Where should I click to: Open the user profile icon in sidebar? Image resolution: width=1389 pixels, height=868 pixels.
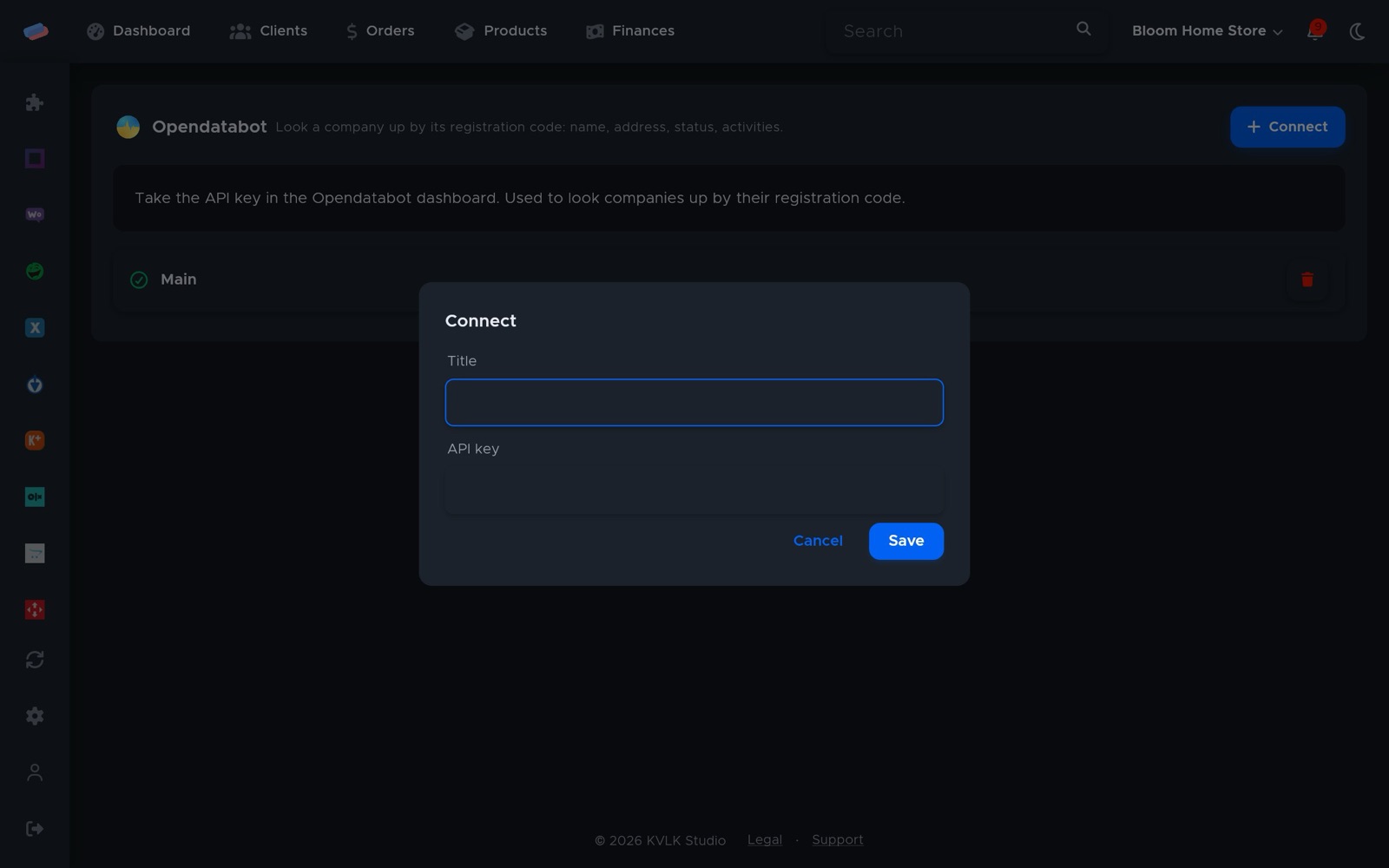point(35,773)
